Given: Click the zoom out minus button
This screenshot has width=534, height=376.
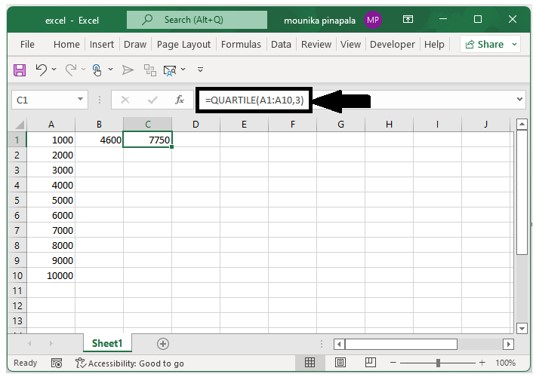Looking at the screenshot, I should tap(393, 363).
